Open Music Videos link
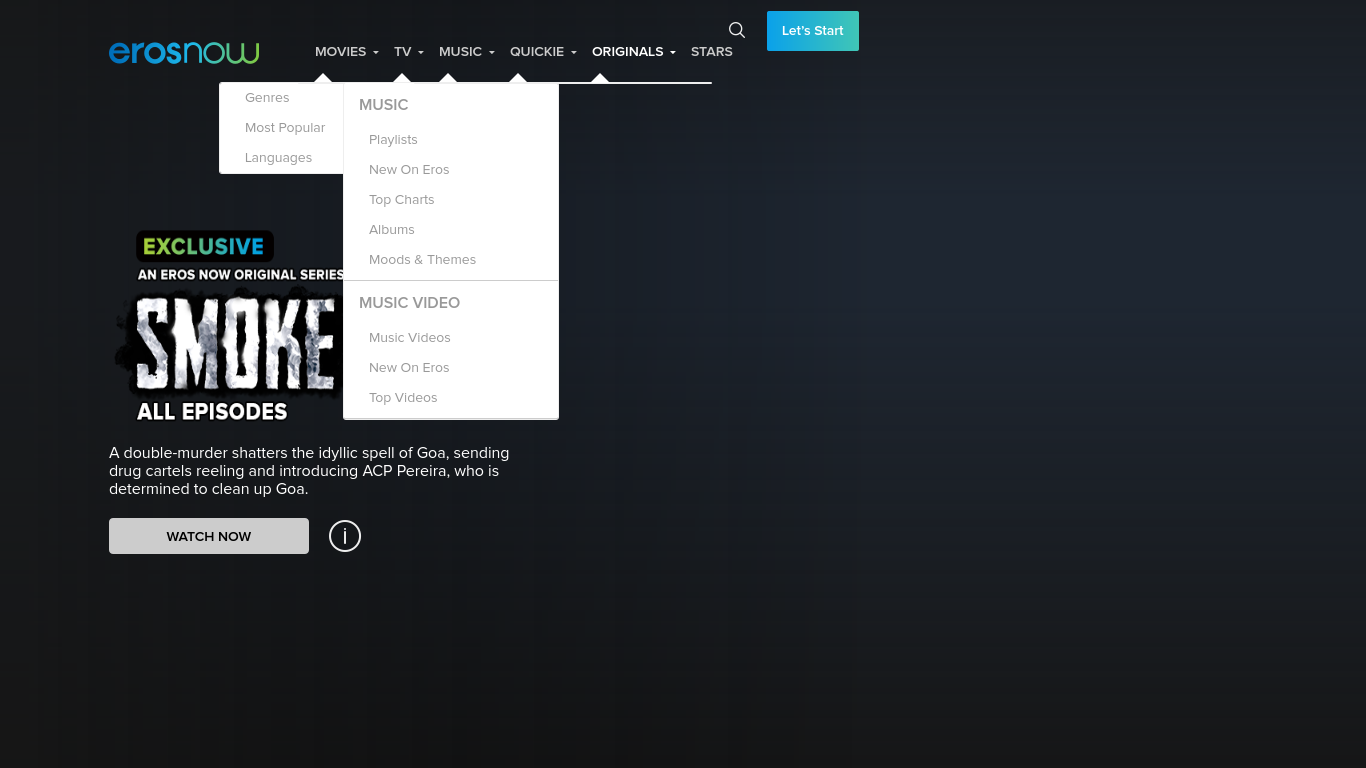1366x768 pixels. click(409, 338)
